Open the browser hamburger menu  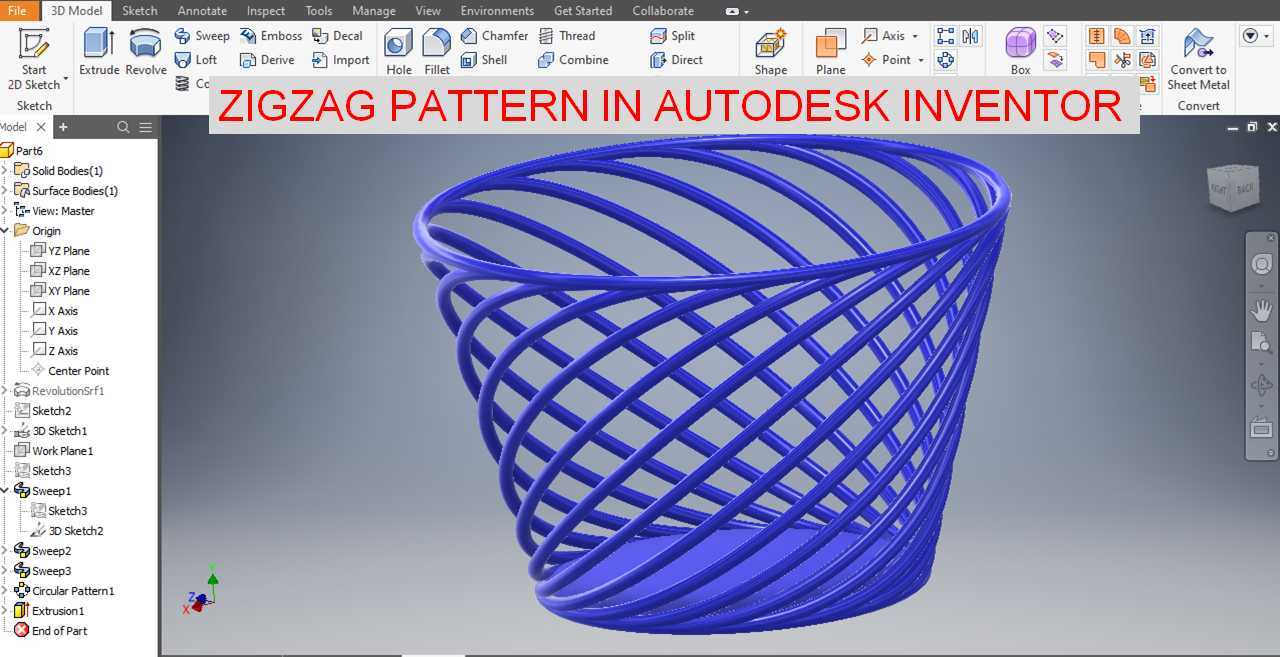click(x=146, y=127)
